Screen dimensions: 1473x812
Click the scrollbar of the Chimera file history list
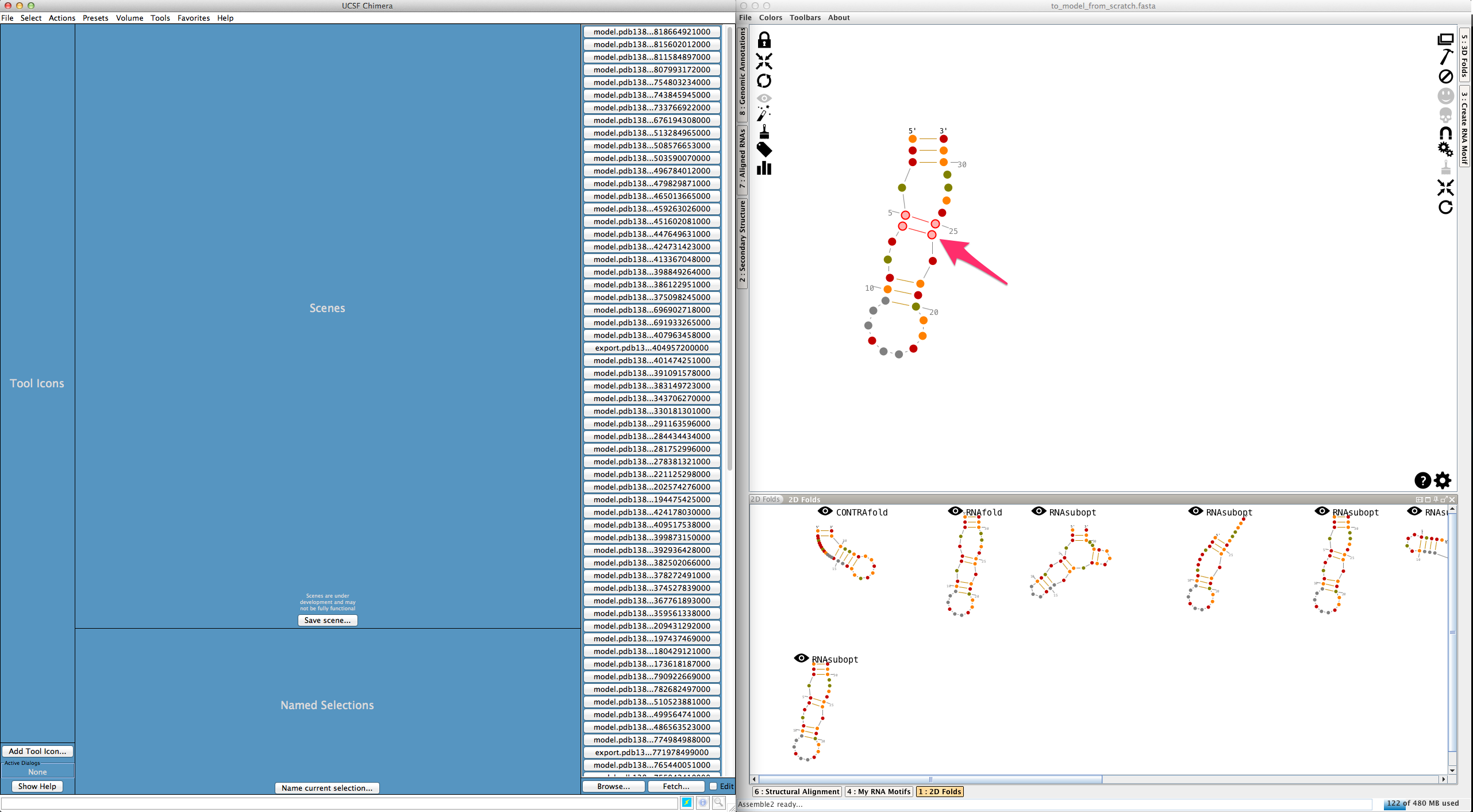click(x=730, y=248)
